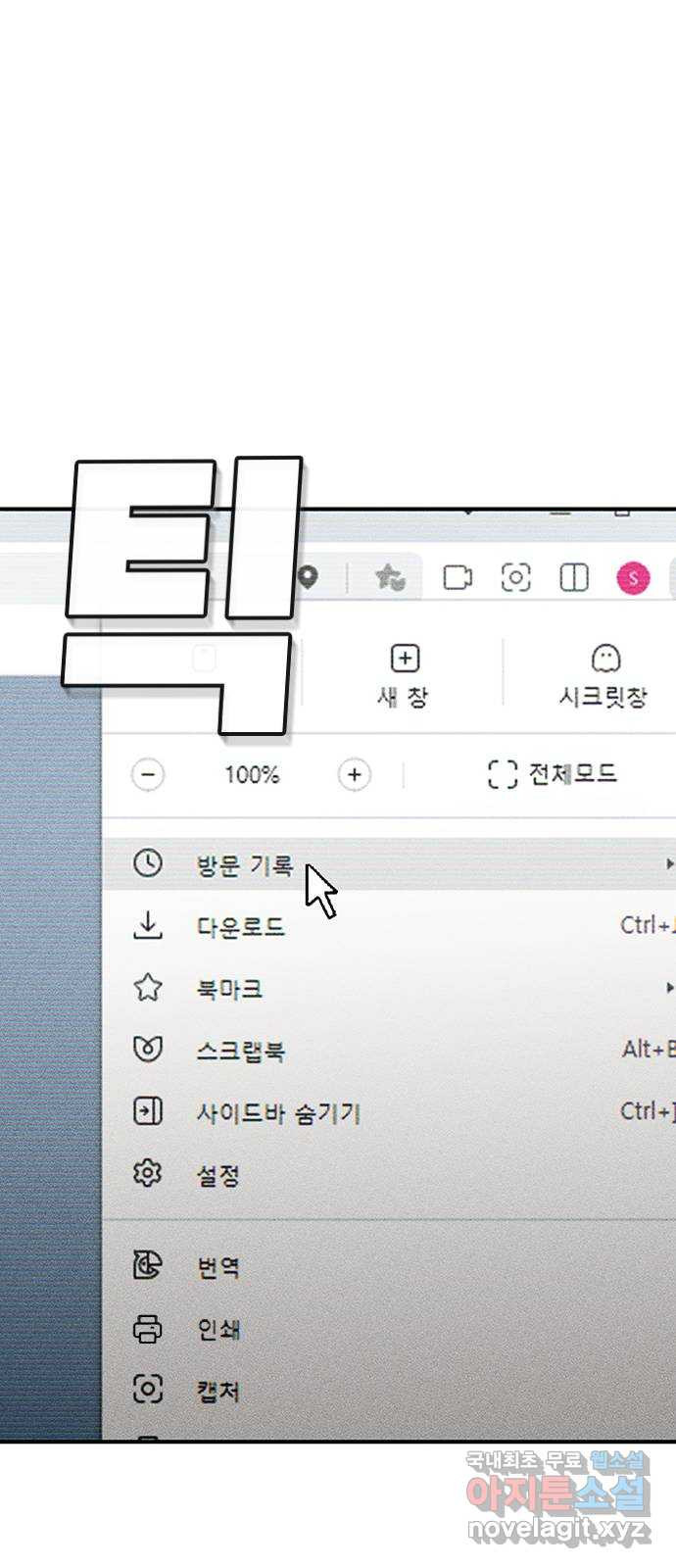Screen dimensions: 676x1568
Task: Click the bookmark star icon in toolbar
Action: [x=390, y=577]
